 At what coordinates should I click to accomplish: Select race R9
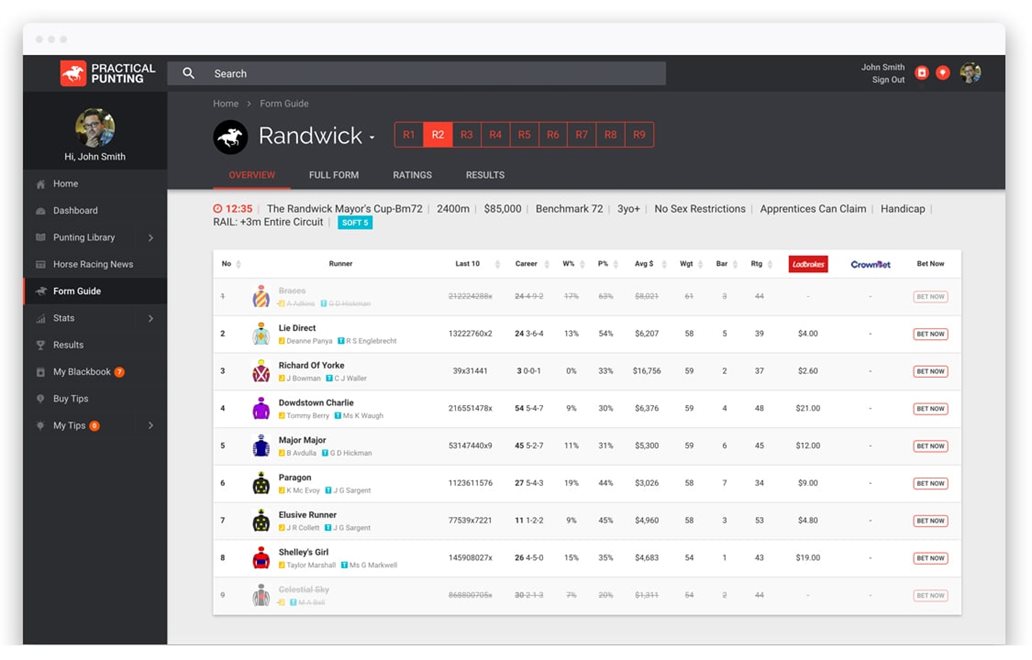pos(639,134)
